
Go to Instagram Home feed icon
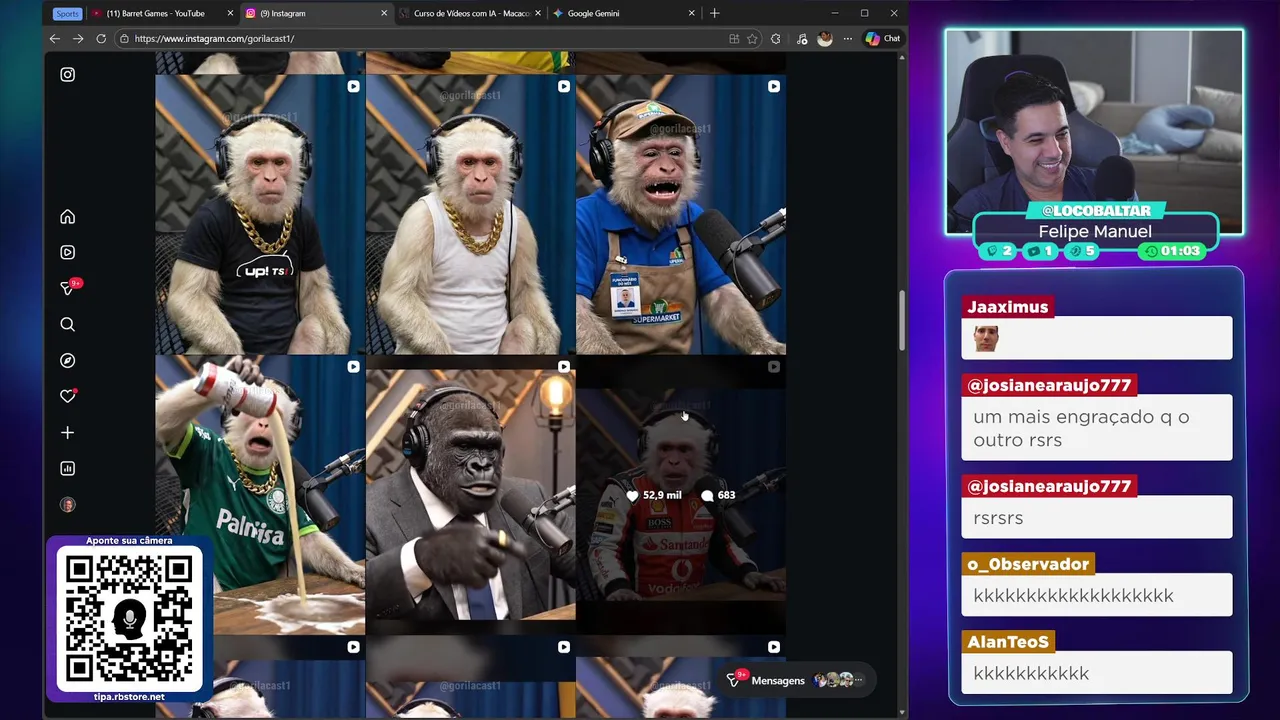[x=67, y=217]
